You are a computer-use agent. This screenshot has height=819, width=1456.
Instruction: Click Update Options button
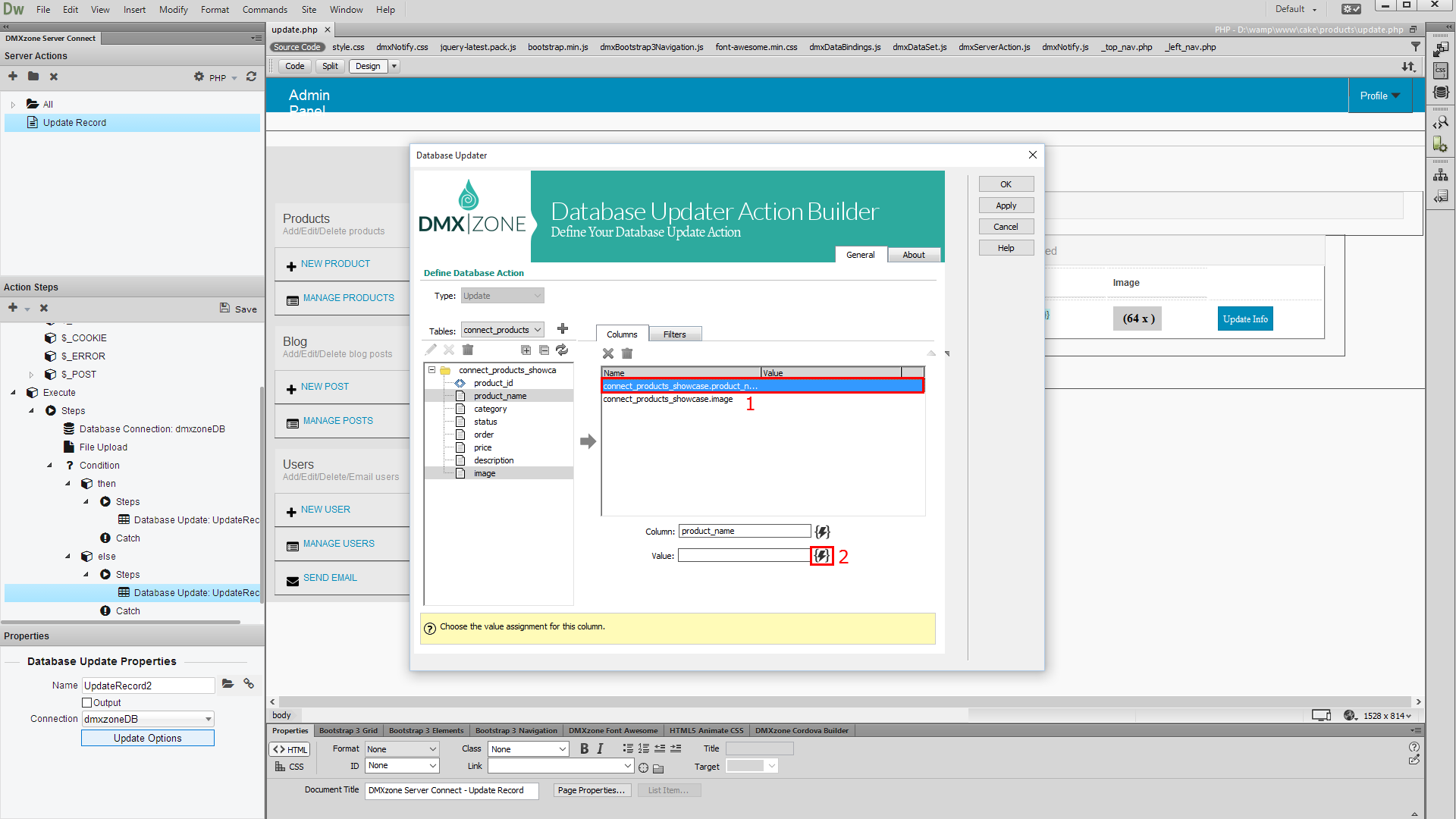pyautogui.click(x=148, y=738)
